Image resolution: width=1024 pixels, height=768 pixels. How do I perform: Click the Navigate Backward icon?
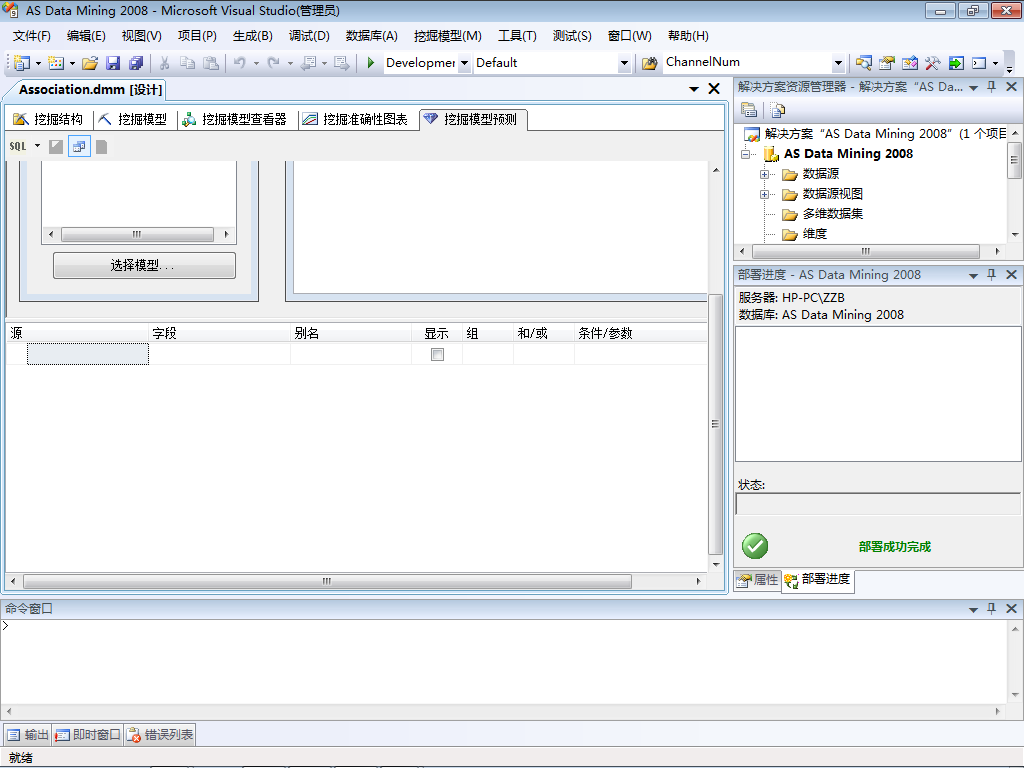309,63
